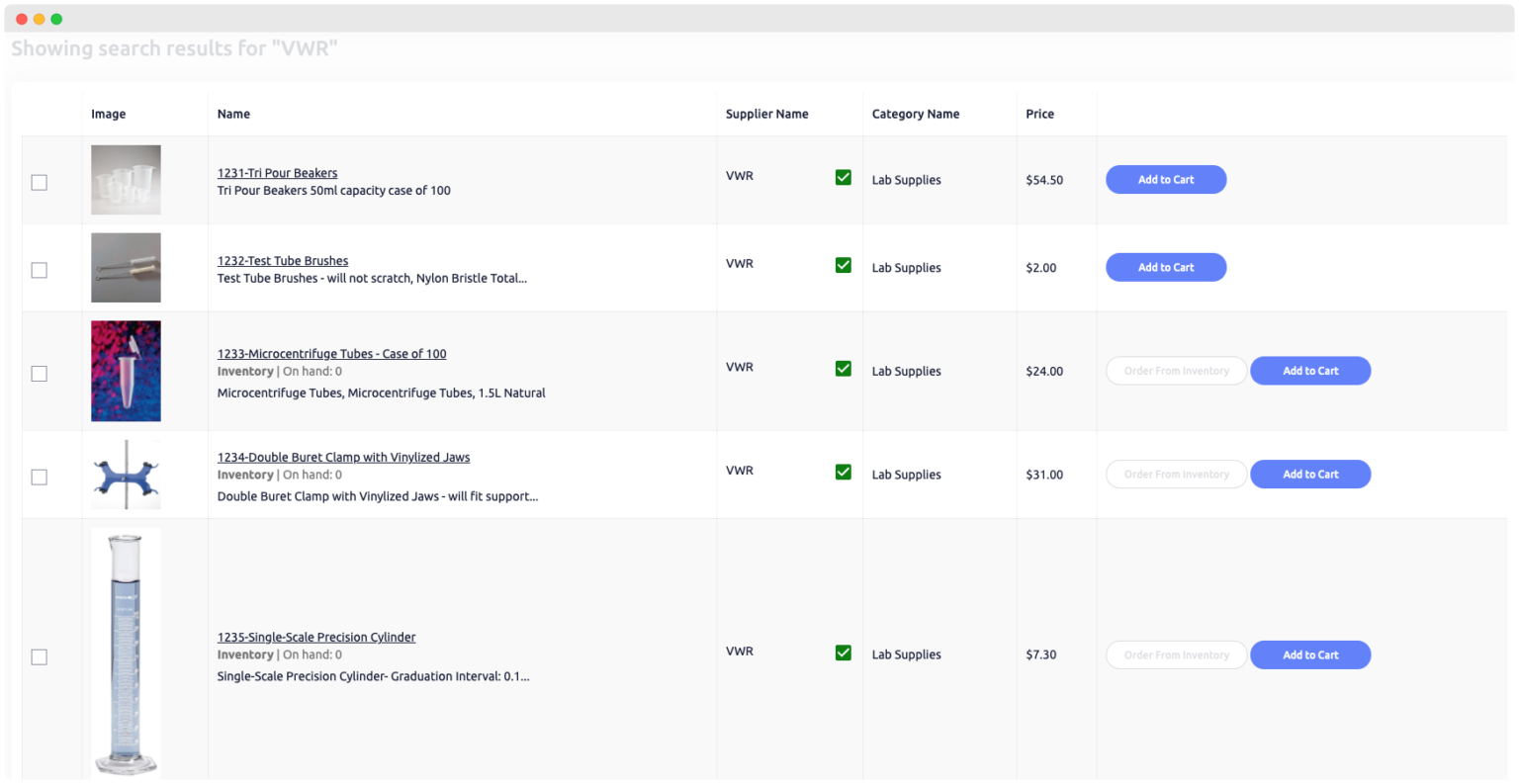Click the green checkmark icon on the Microcentrifuge Tubes row
Viewport: 1519px width, 784px height.
click(x=843, y=368)
